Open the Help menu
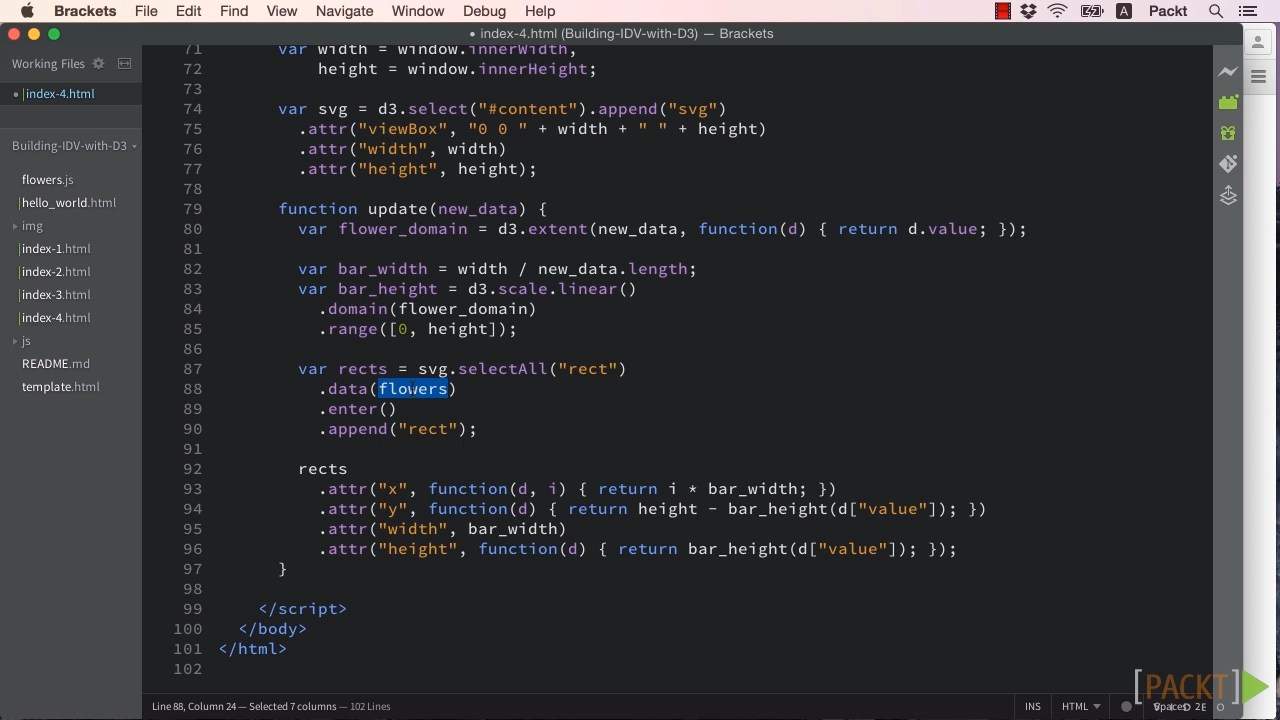This screenshot has height=720, width=1280. [540, 11]
